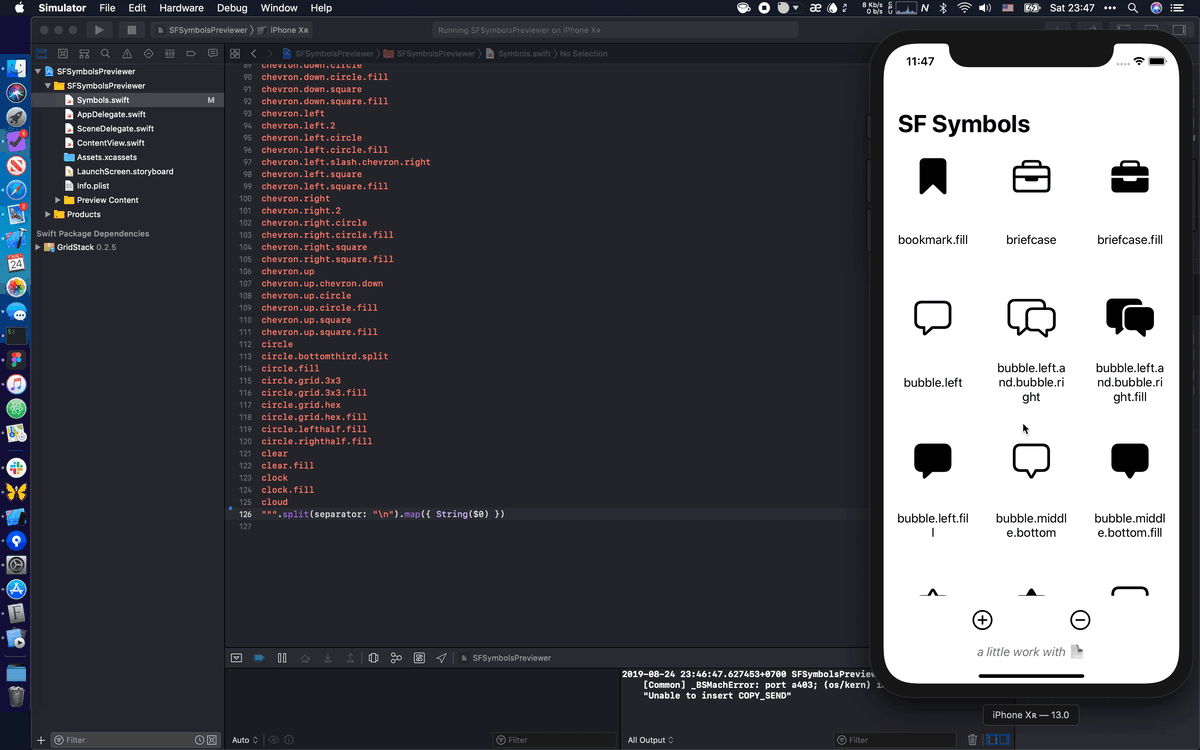Pause program execution in the debug bar
Image resolution: width=1200 pixels, height=750 pixels.
[x=282, y=658]
